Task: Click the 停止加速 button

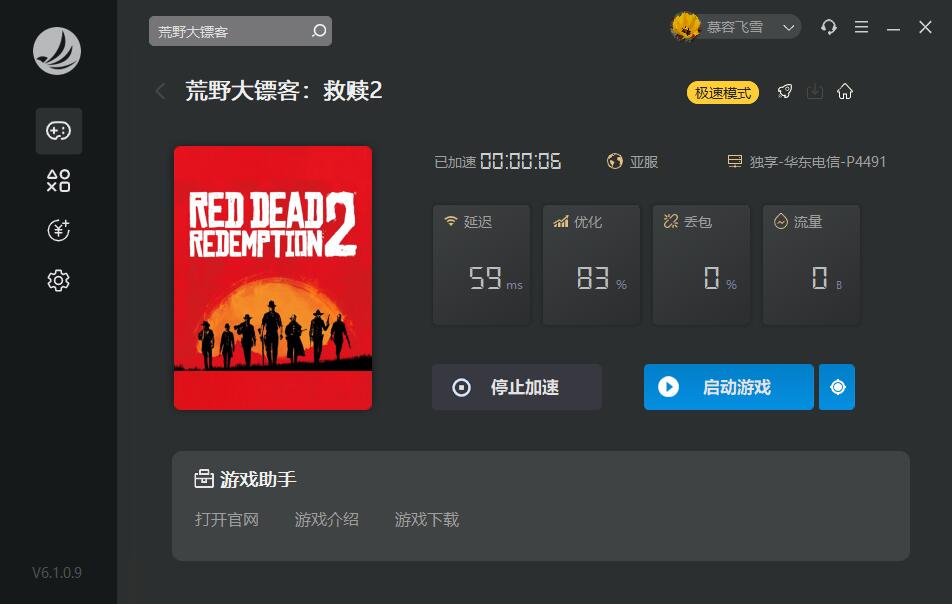Action: tap(517, 387)
